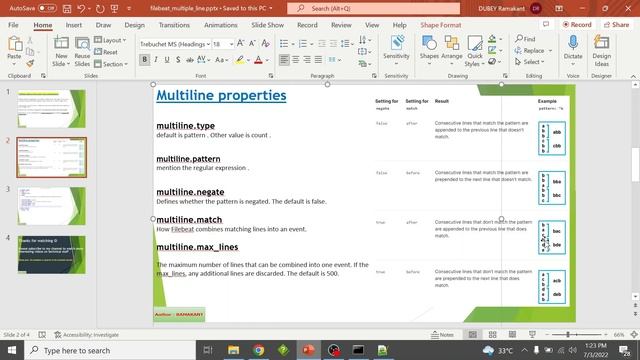Click Reset slide button

[106, 52]
